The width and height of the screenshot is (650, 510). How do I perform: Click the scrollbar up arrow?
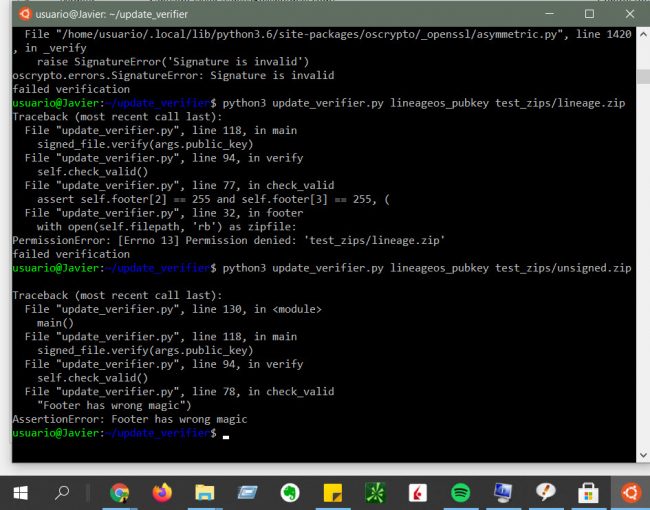pos(643,35)
